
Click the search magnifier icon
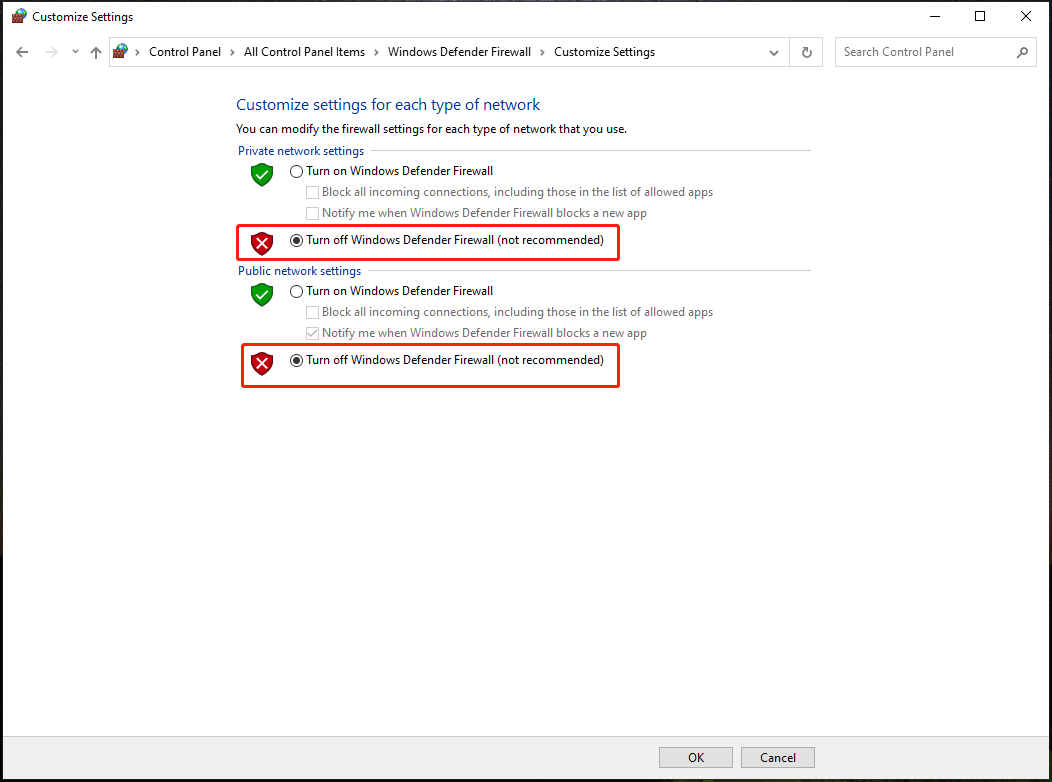tap(1022, 52)
